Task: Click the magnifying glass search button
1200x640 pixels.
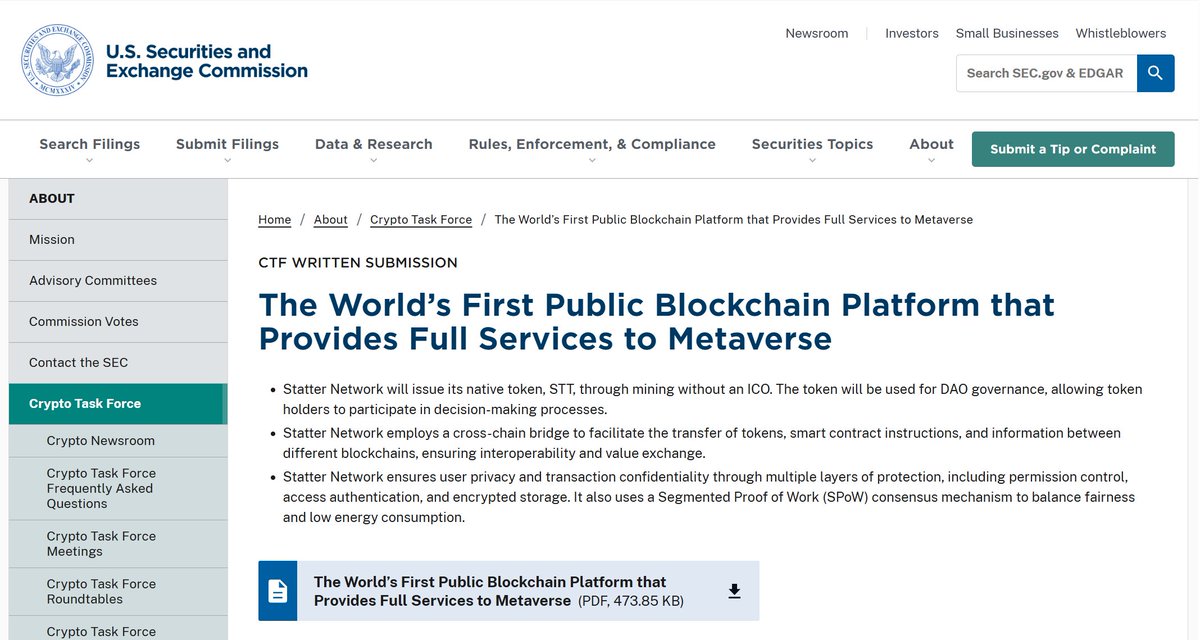Action: click(x=1156, y=73)
